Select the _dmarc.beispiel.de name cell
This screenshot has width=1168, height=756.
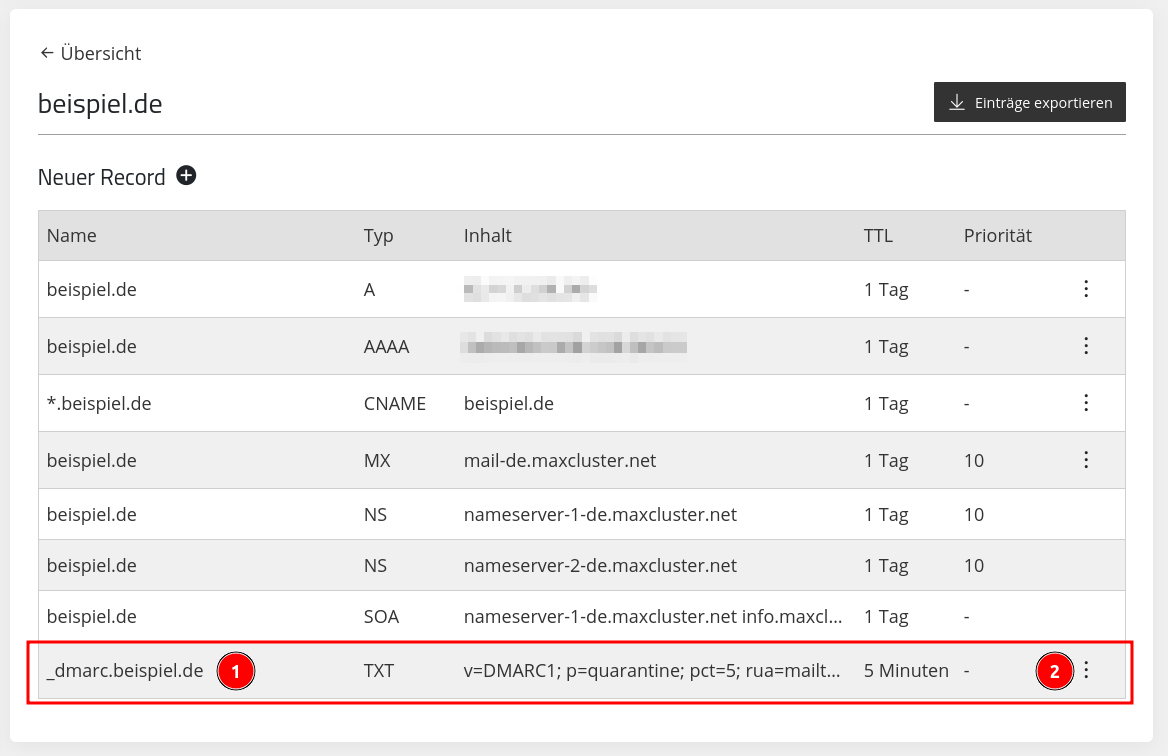click(x=125, y=670)
